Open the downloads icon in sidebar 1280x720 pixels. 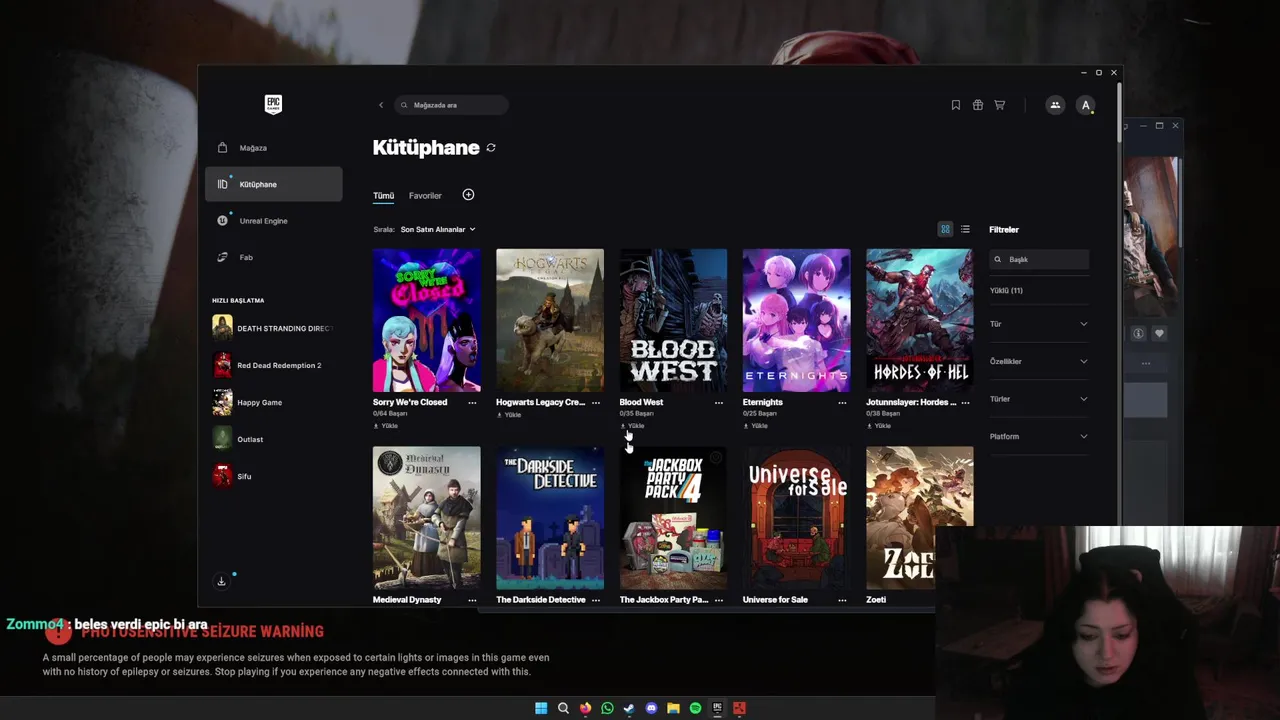(222, 581)
